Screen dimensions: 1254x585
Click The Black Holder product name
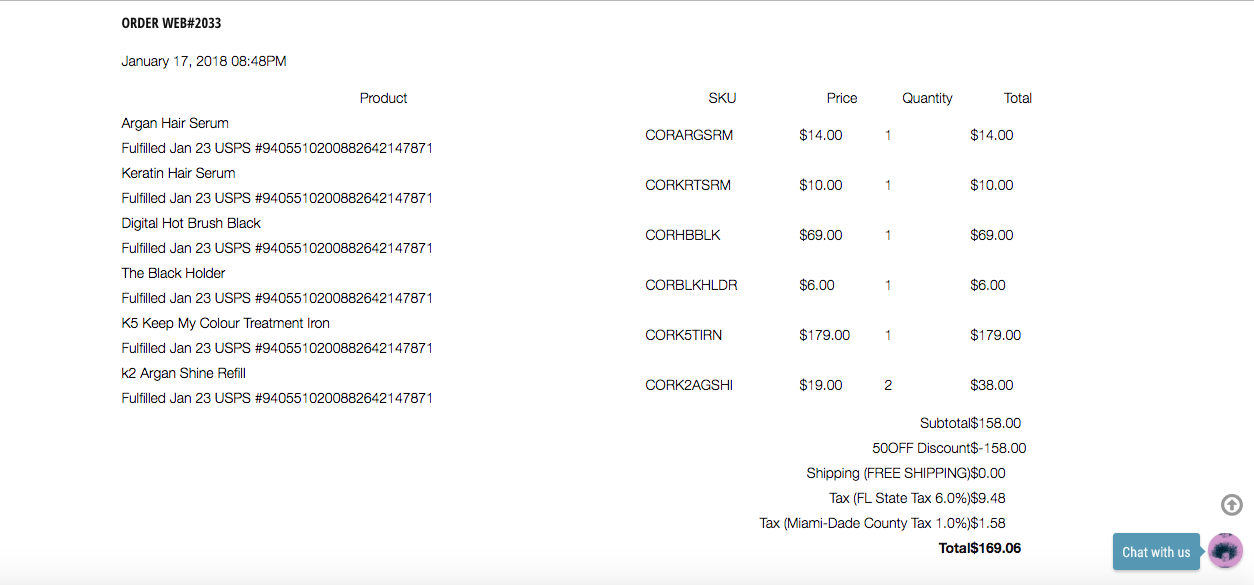tap(173, 273)
